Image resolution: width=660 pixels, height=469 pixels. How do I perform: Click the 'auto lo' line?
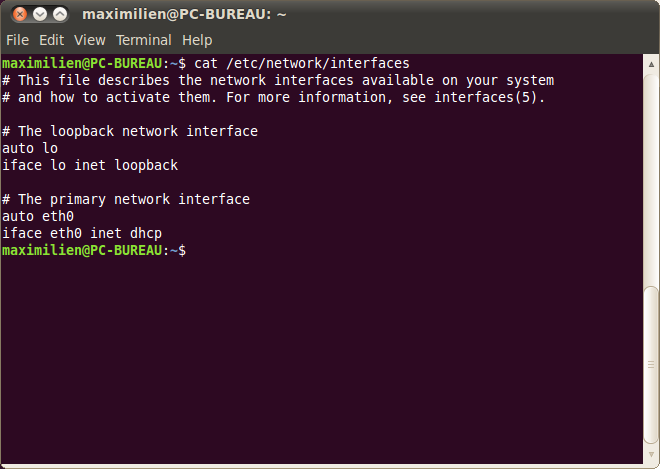tap(30, 148)
